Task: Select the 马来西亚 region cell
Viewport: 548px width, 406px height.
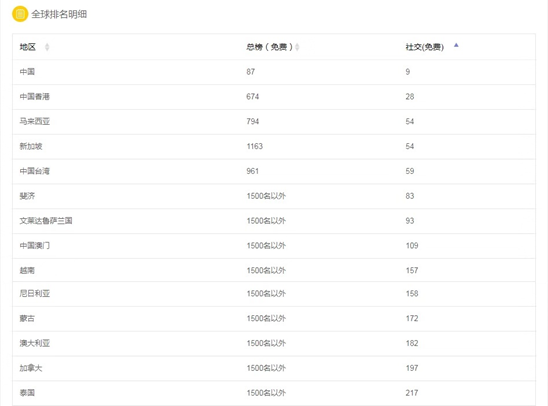Action: click(35, 122)
